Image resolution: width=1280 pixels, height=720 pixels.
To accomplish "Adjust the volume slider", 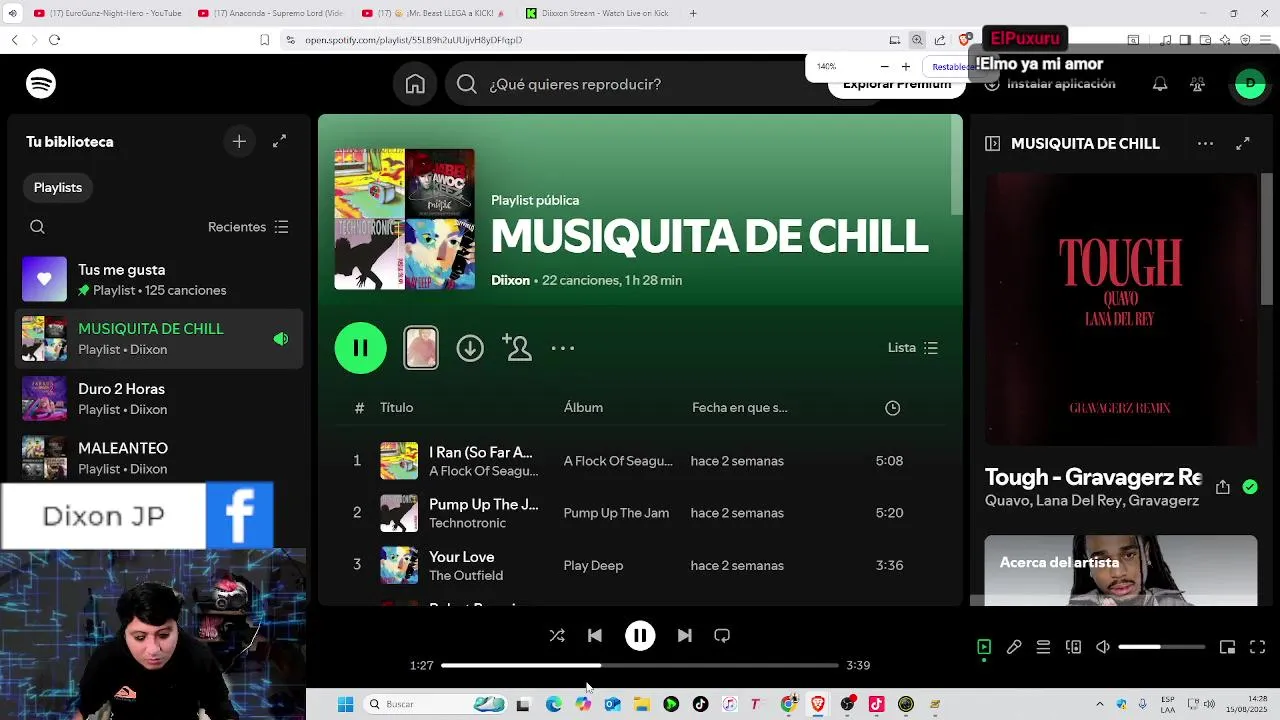I will 1162,647.
